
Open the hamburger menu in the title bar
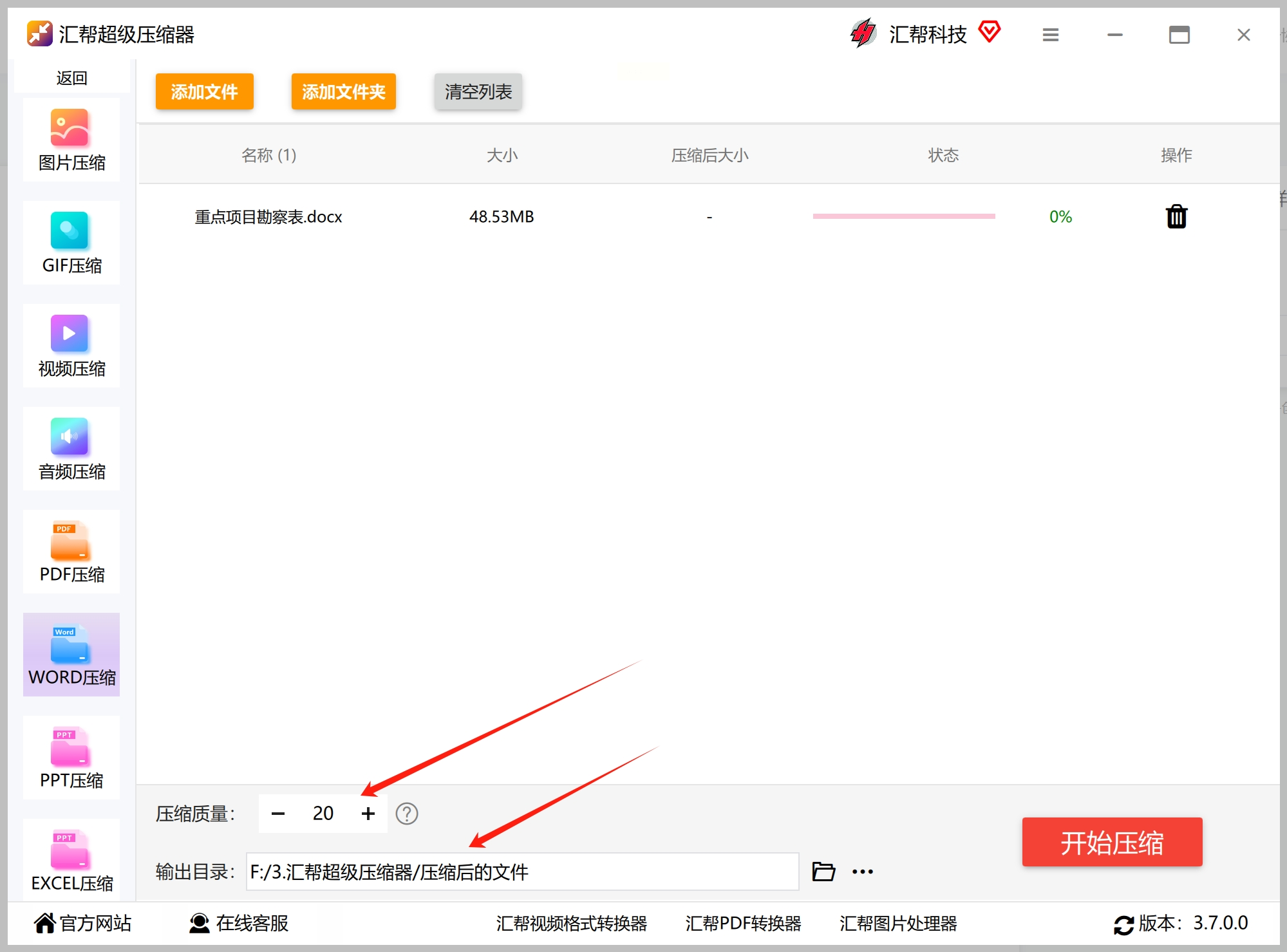tap(1051, 35)
